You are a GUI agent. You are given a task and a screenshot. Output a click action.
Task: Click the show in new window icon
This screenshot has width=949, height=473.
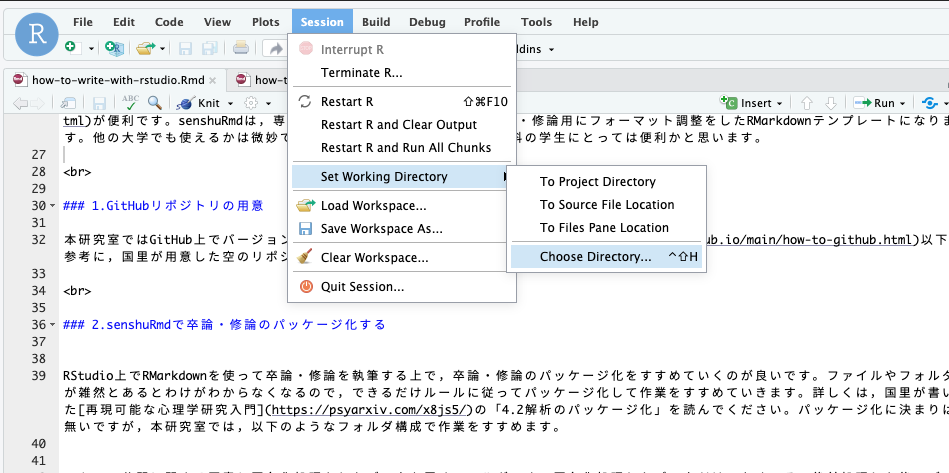coord(68,102)
